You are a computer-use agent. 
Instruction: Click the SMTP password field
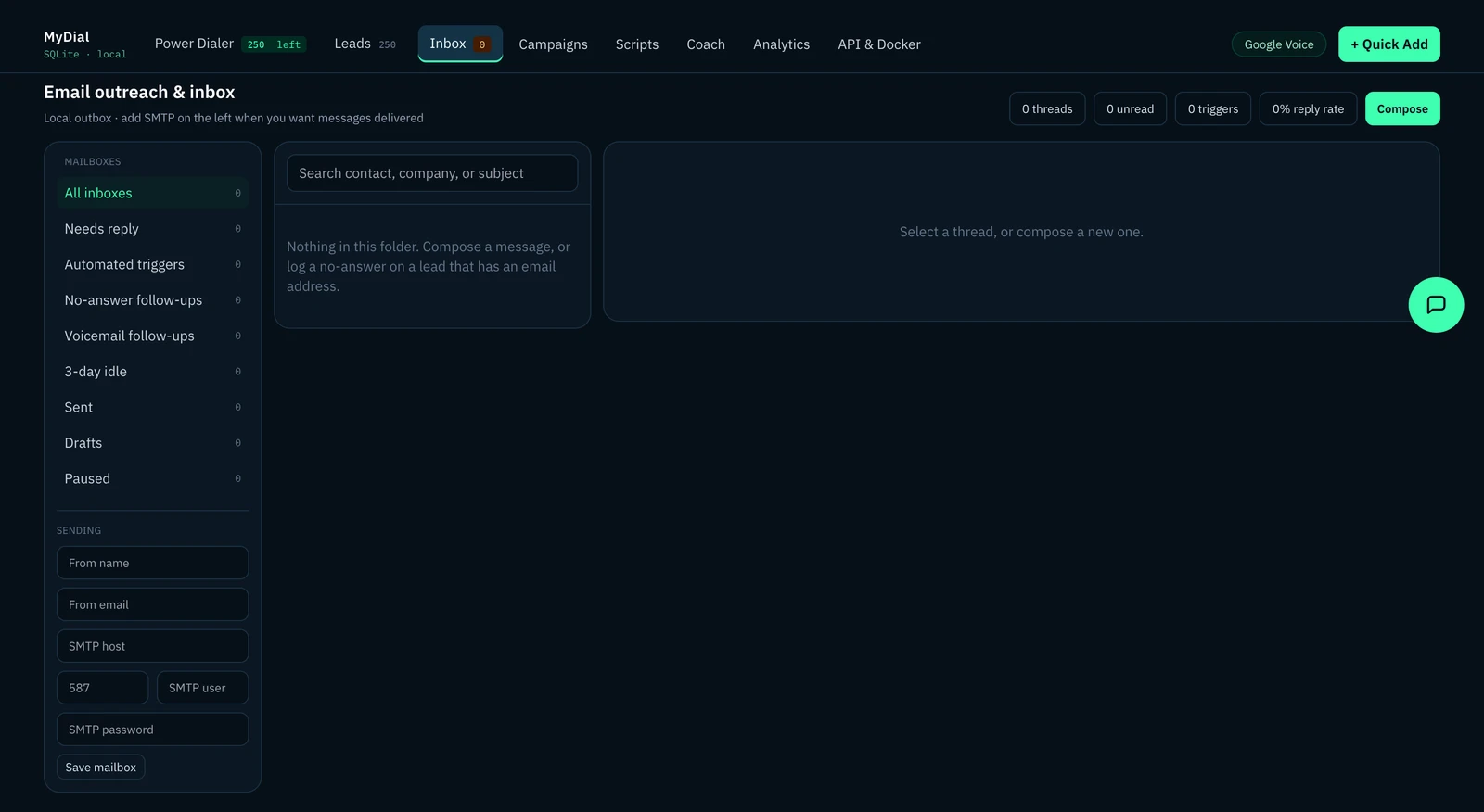(153, 730)
